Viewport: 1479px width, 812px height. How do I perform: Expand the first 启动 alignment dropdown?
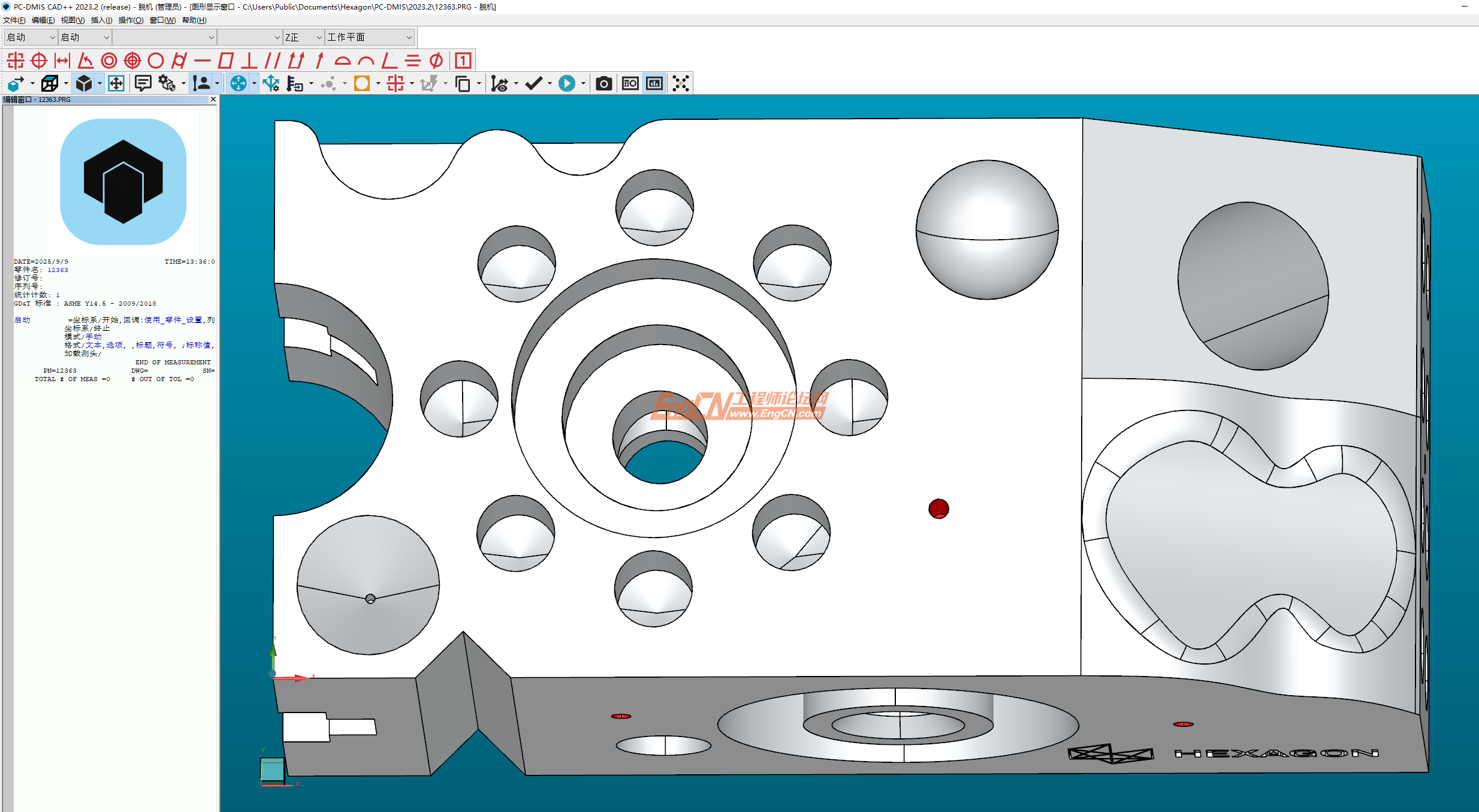(52, 37)
